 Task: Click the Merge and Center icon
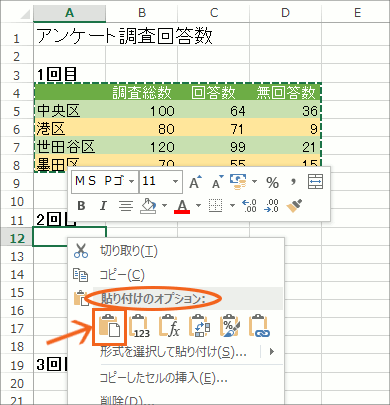(315, 182)
